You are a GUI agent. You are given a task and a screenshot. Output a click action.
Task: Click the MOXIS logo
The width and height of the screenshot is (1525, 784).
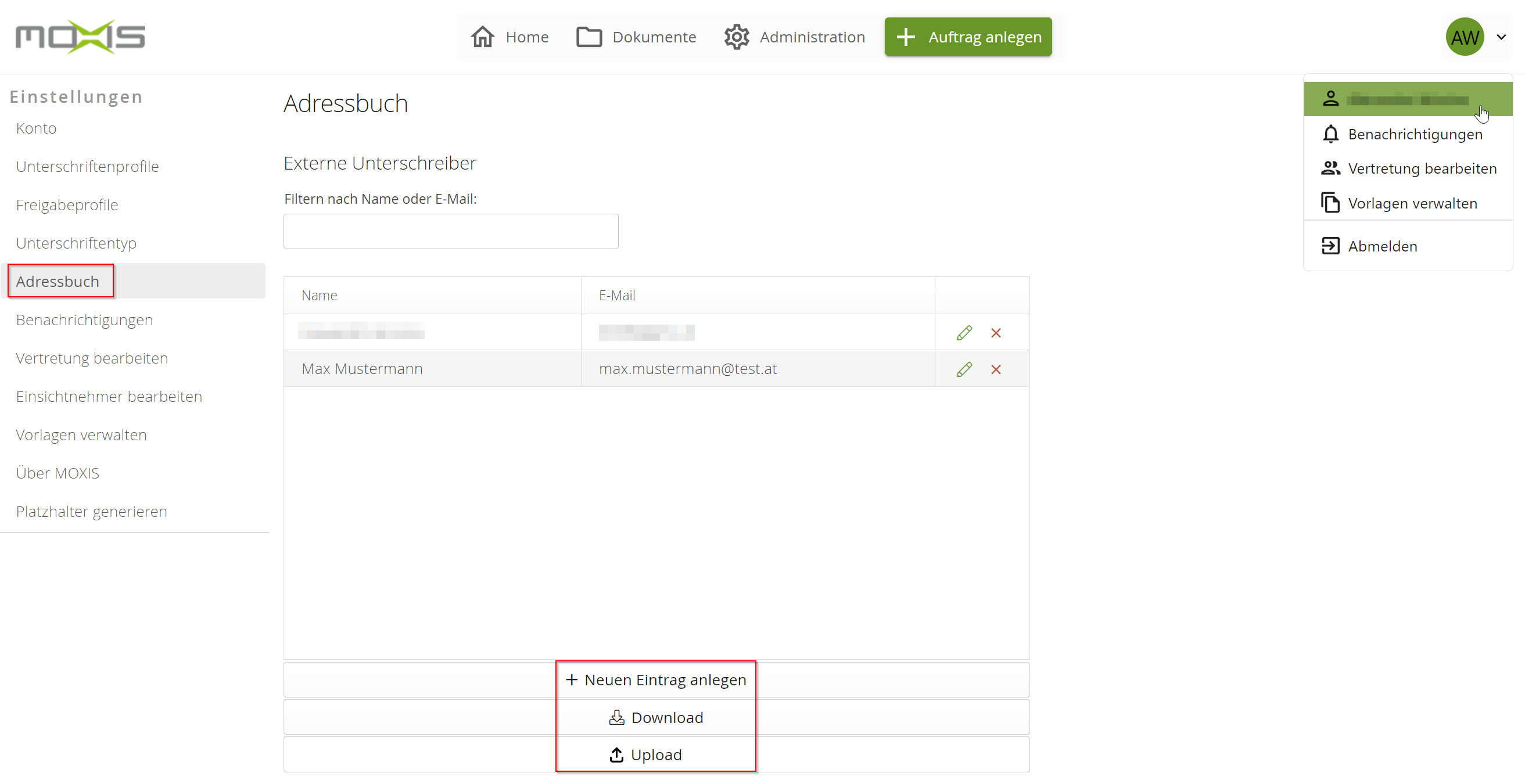[81, 37]
